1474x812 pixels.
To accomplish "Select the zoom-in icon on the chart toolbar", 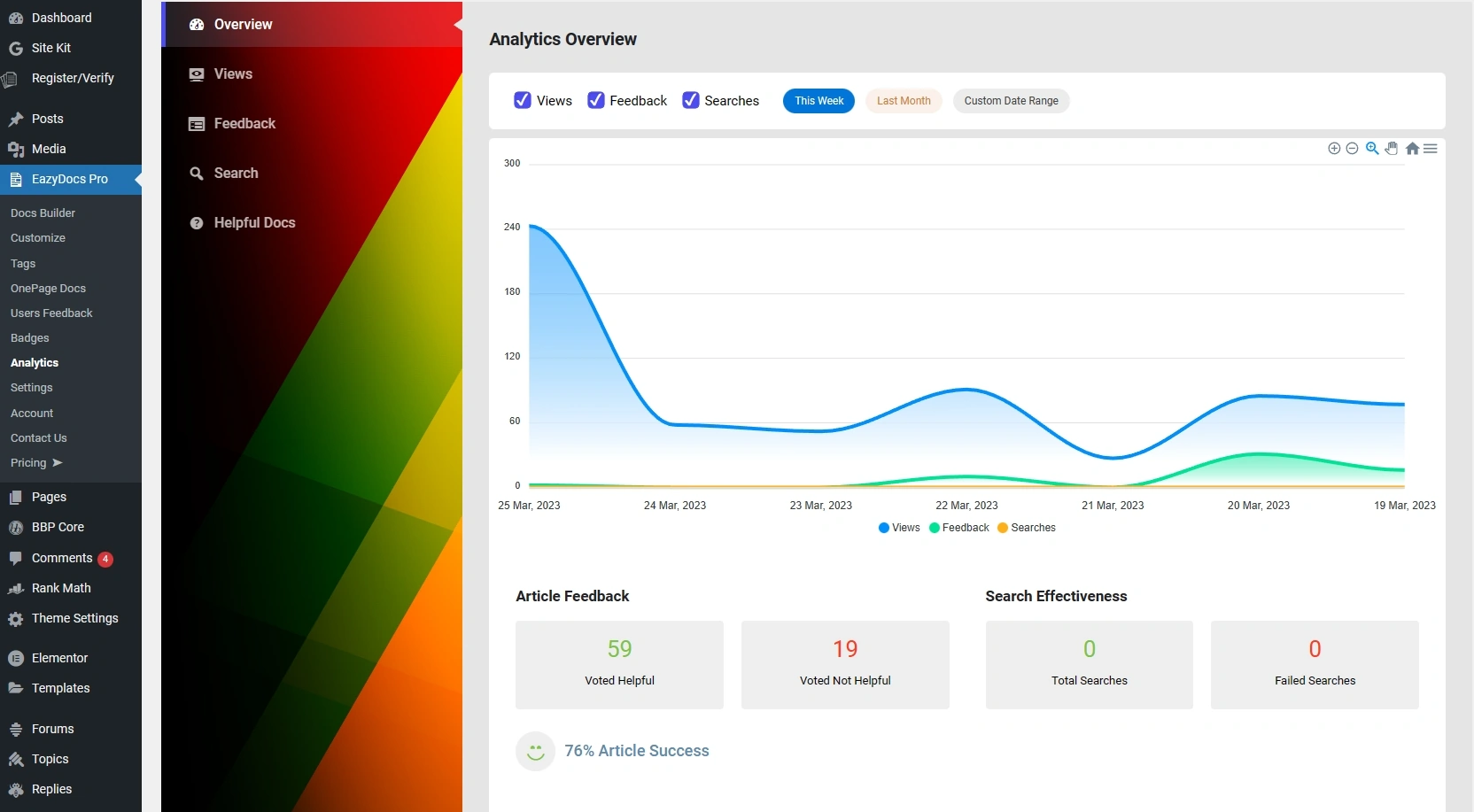I will point(1334,148).
